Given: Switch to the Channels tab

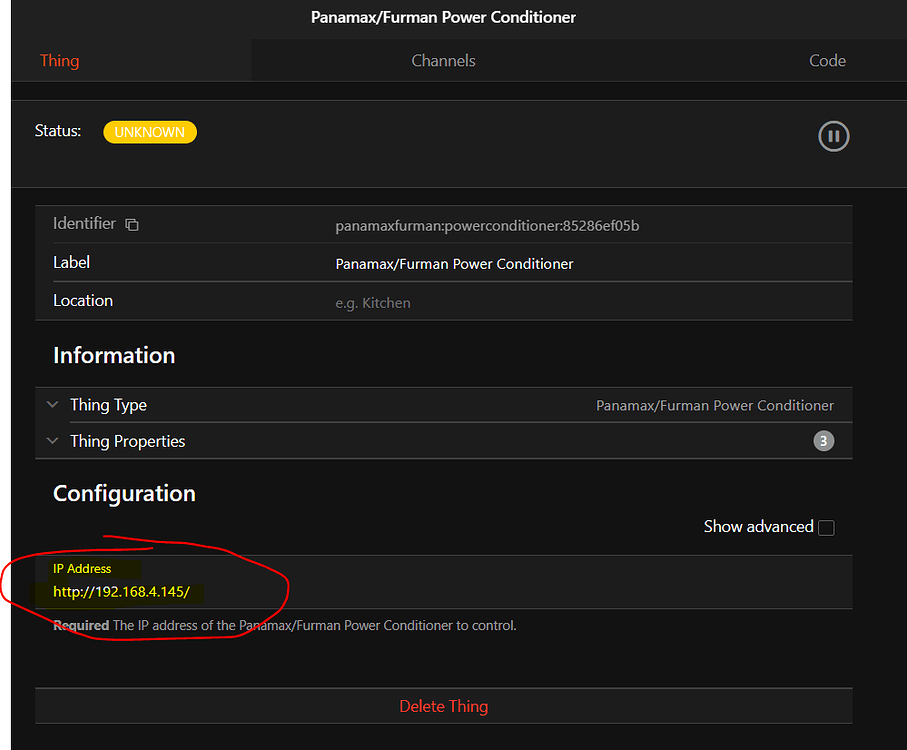Looking at the screenshot, I should [x=443, y=60].
